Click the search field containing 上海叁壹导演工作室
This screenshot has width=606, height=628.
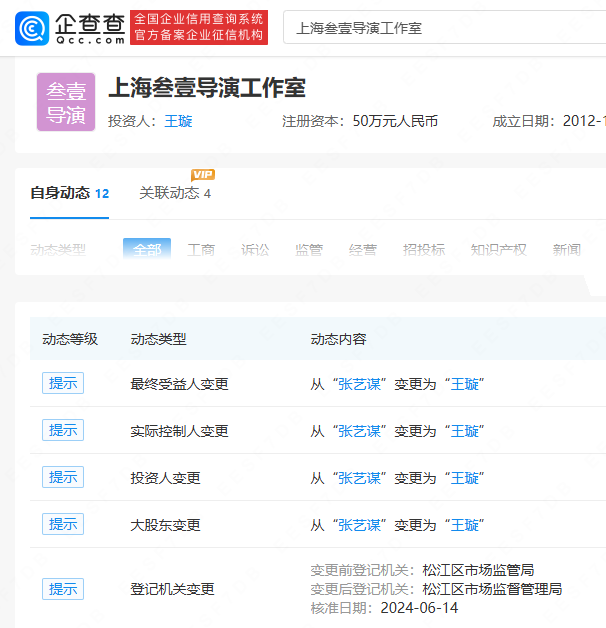[x=445, y=28]
